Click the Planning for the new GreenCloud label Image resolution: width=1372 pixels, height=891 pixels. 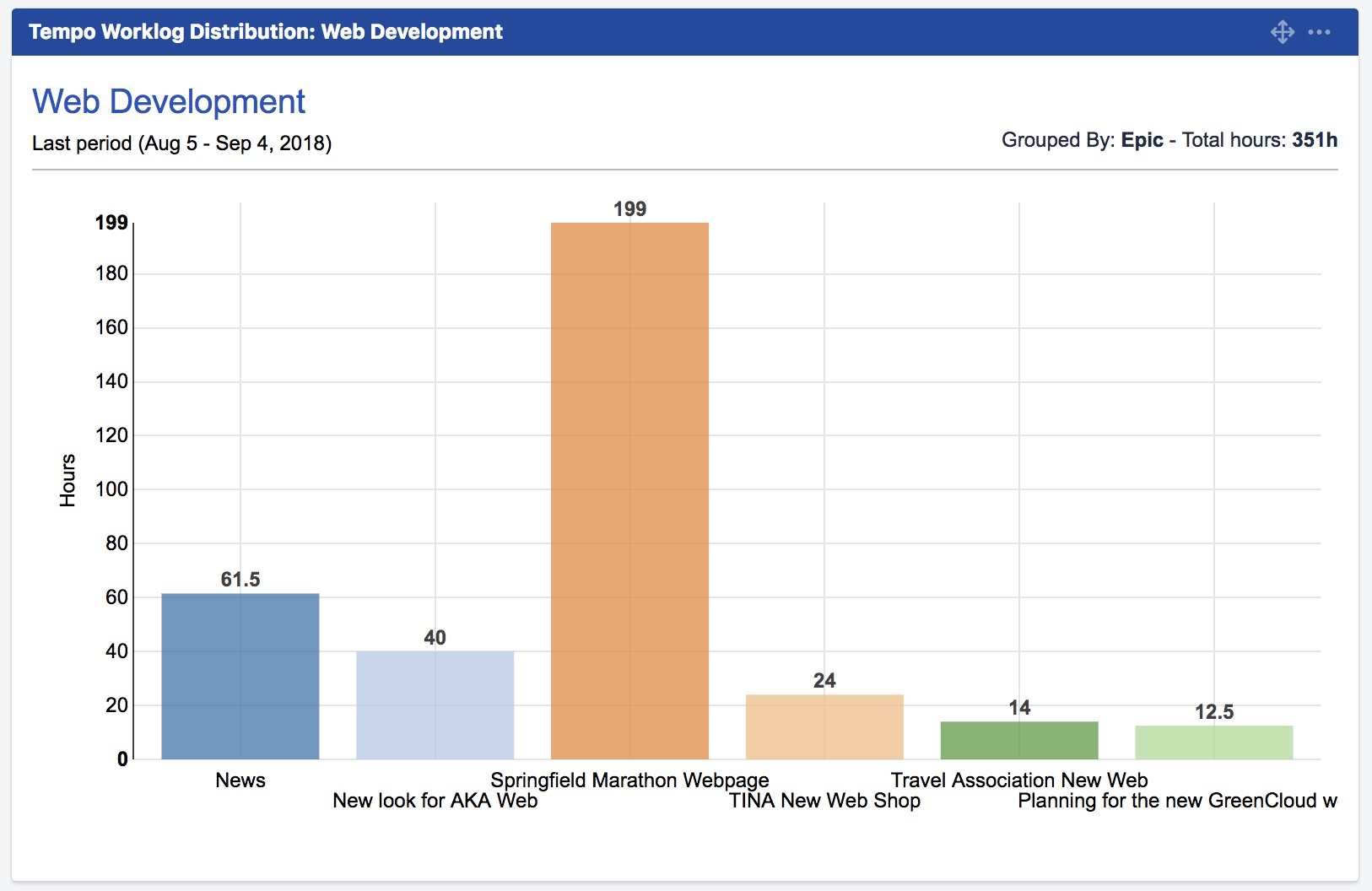(x=1177, y=801)
